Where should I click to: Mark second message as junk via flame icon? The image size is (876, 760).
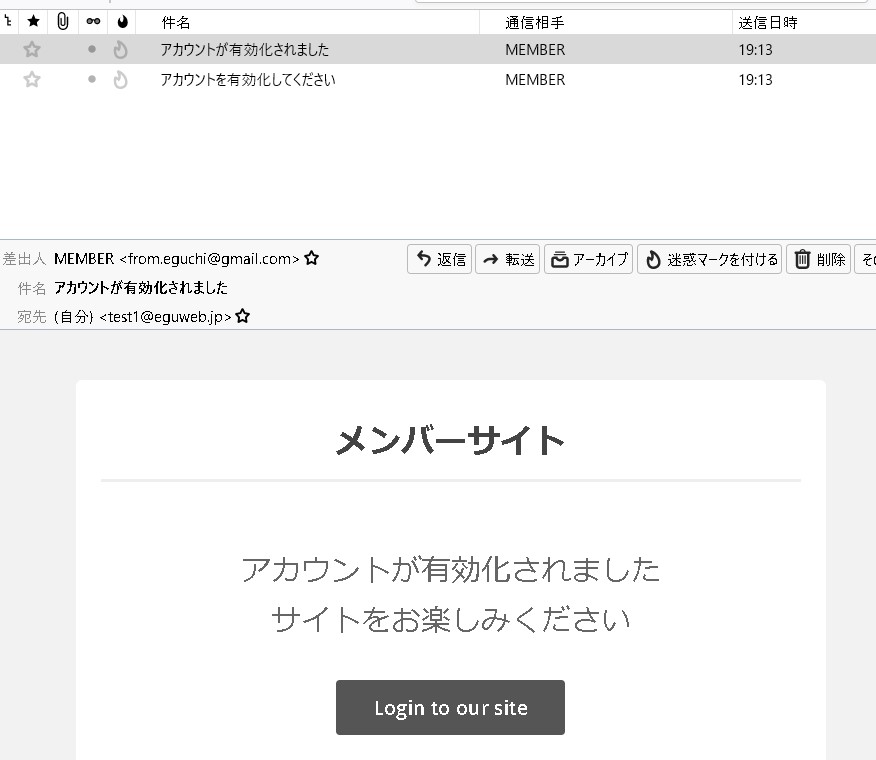(121, 80)
